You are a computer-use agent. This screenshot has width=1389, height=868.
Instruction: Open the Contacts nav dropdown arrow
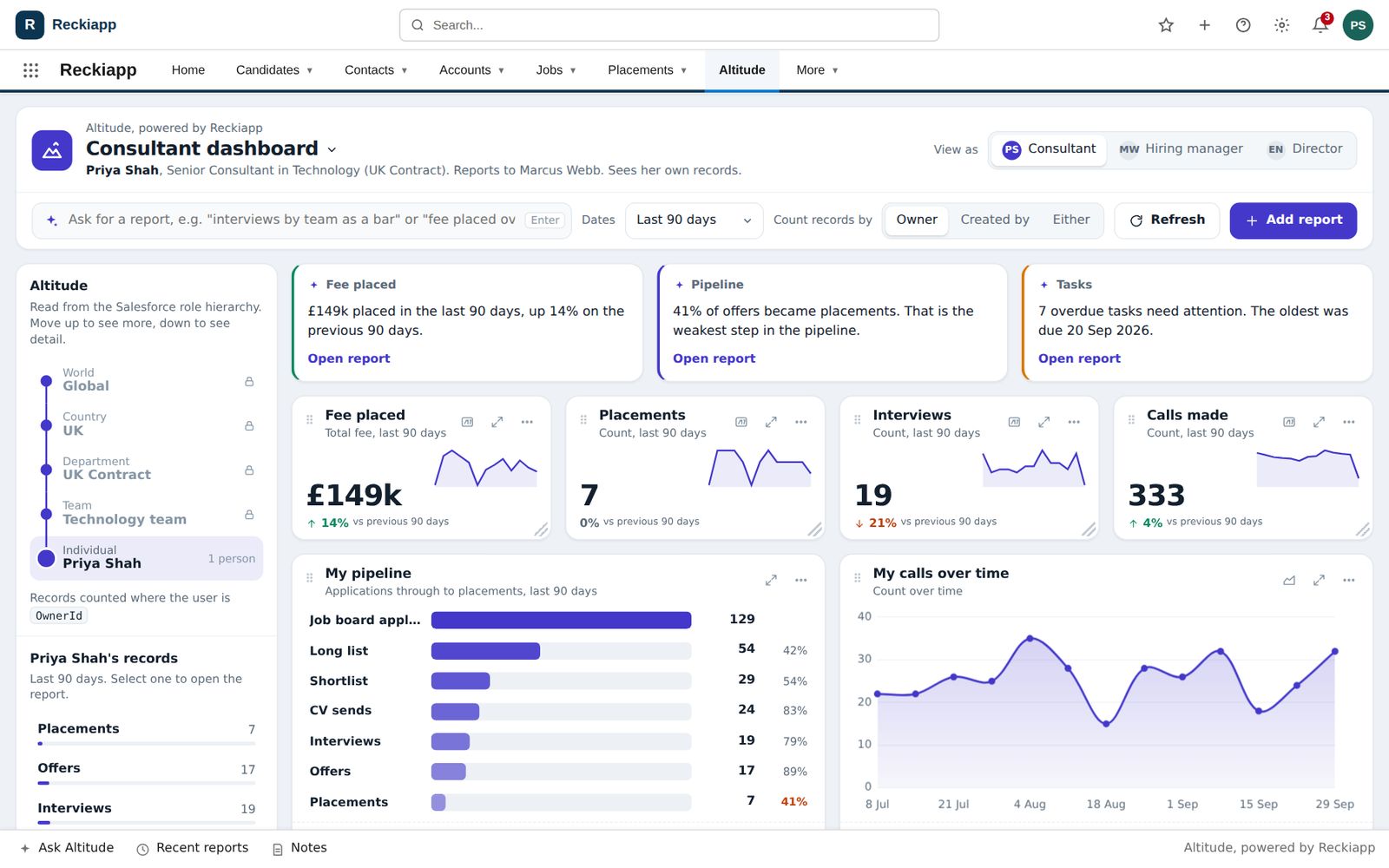coord(404,70)
